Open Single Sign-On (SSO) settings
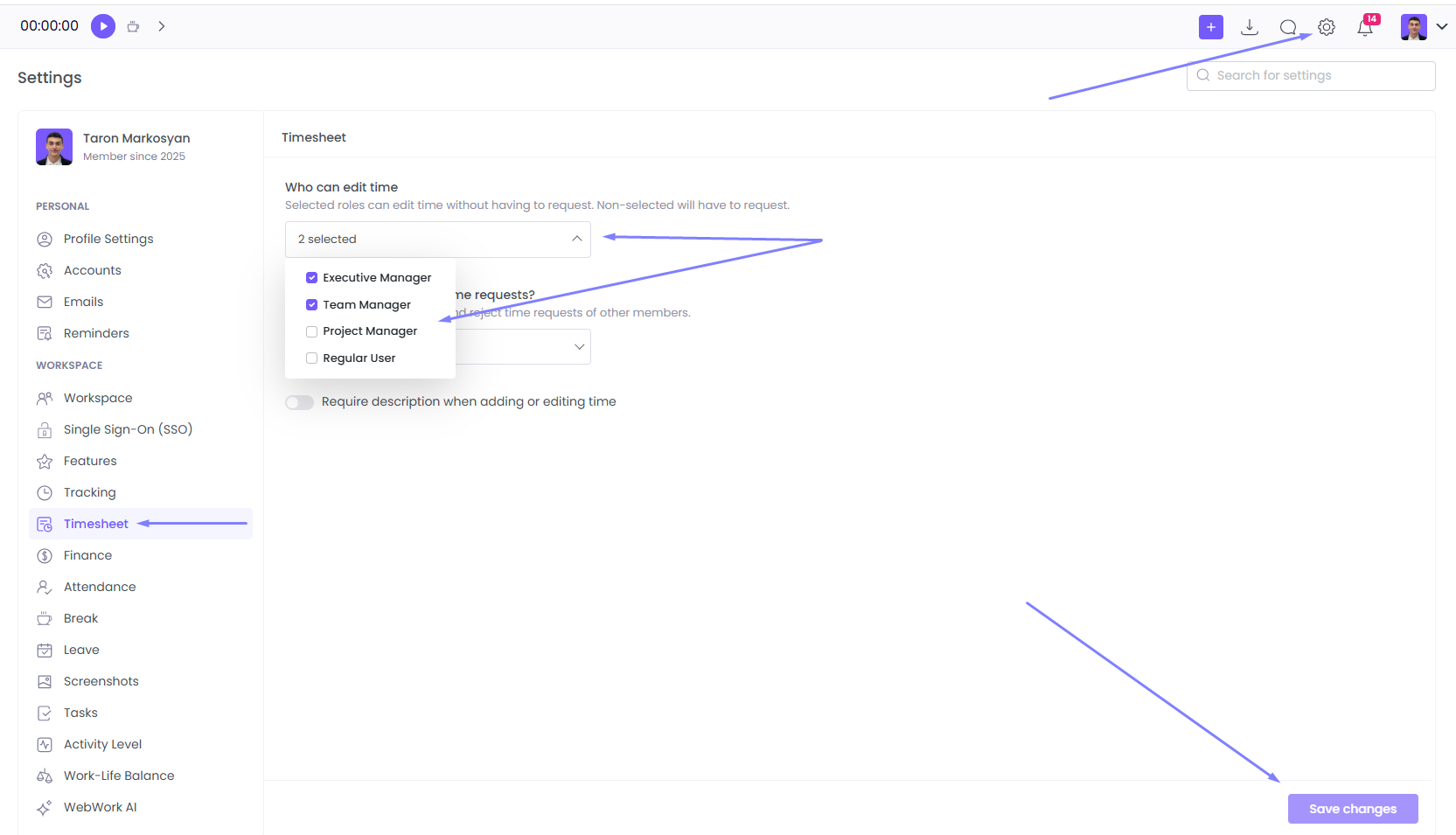The width and height of the screenshot is (1456, 835). [x=128, y=429]
